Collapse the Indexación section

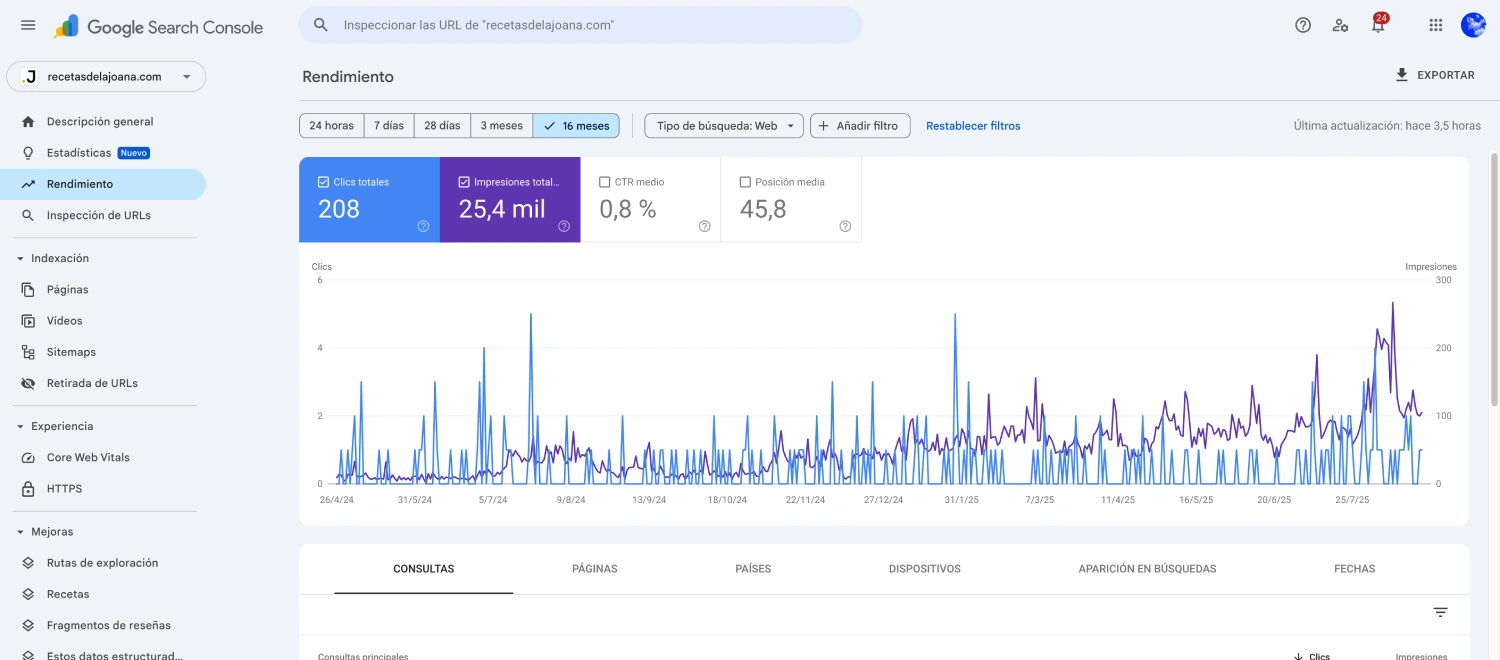pos(20,258)
